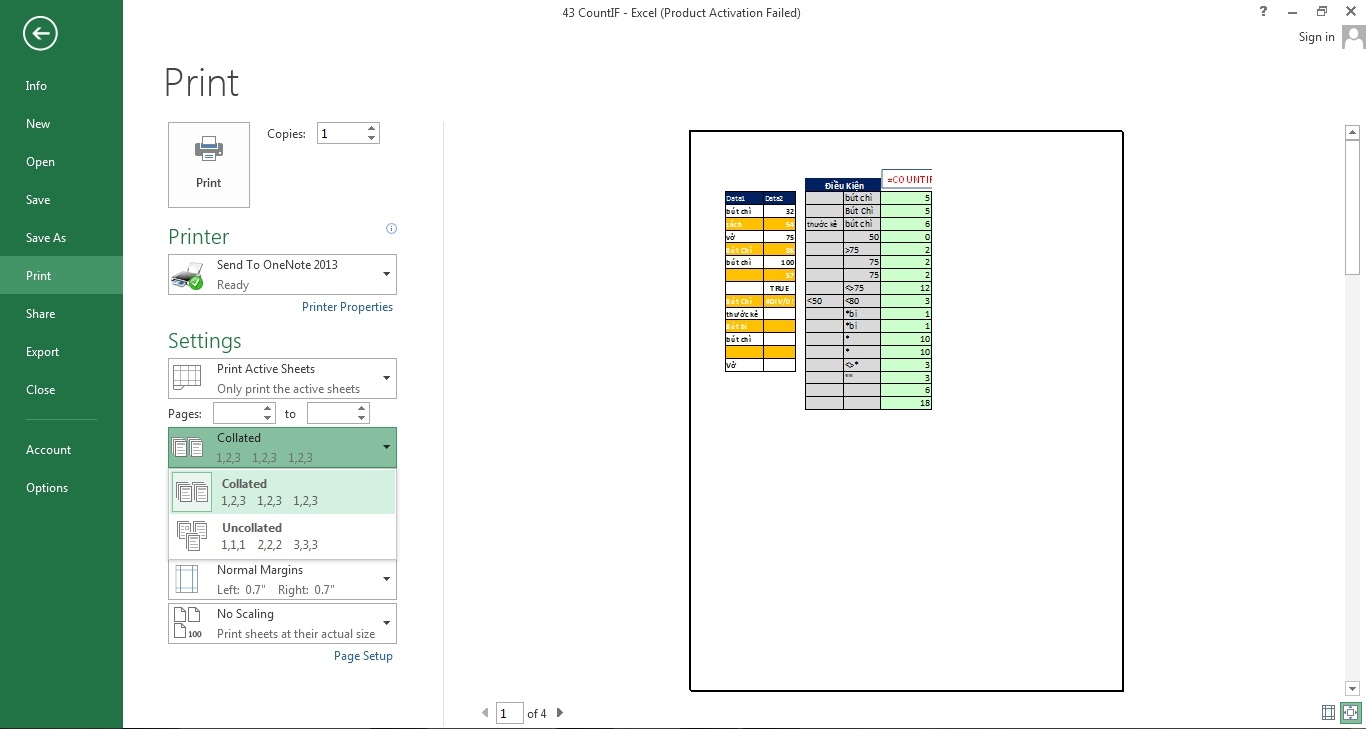Click the Print button with printer icon

point(209,164)
